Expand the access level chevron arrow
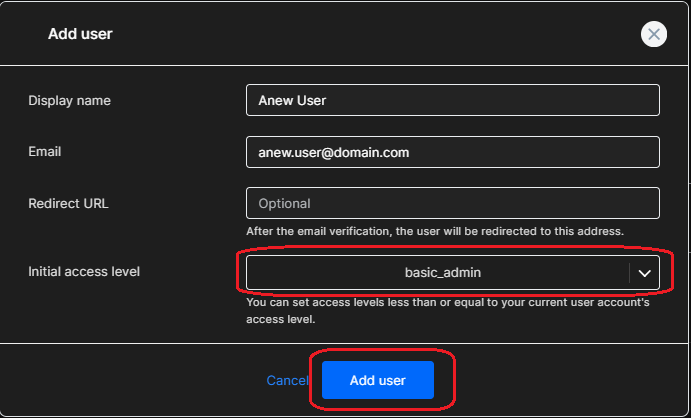The height and width of the screenshot is (418, 691). [x=644, y=273]
